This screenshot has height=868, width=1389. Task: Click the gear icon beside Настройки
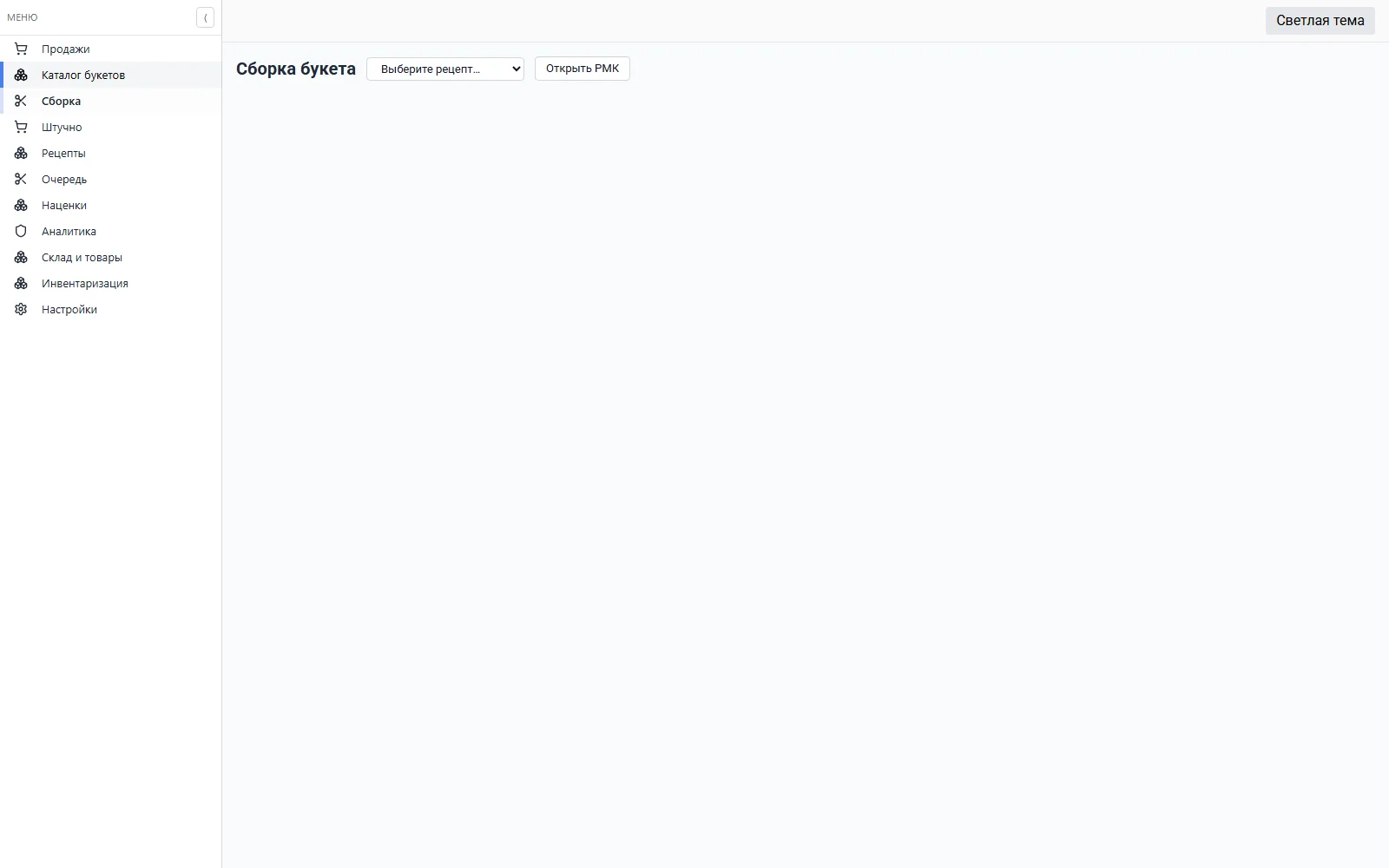pyautogui.click(x=21, y=309)
